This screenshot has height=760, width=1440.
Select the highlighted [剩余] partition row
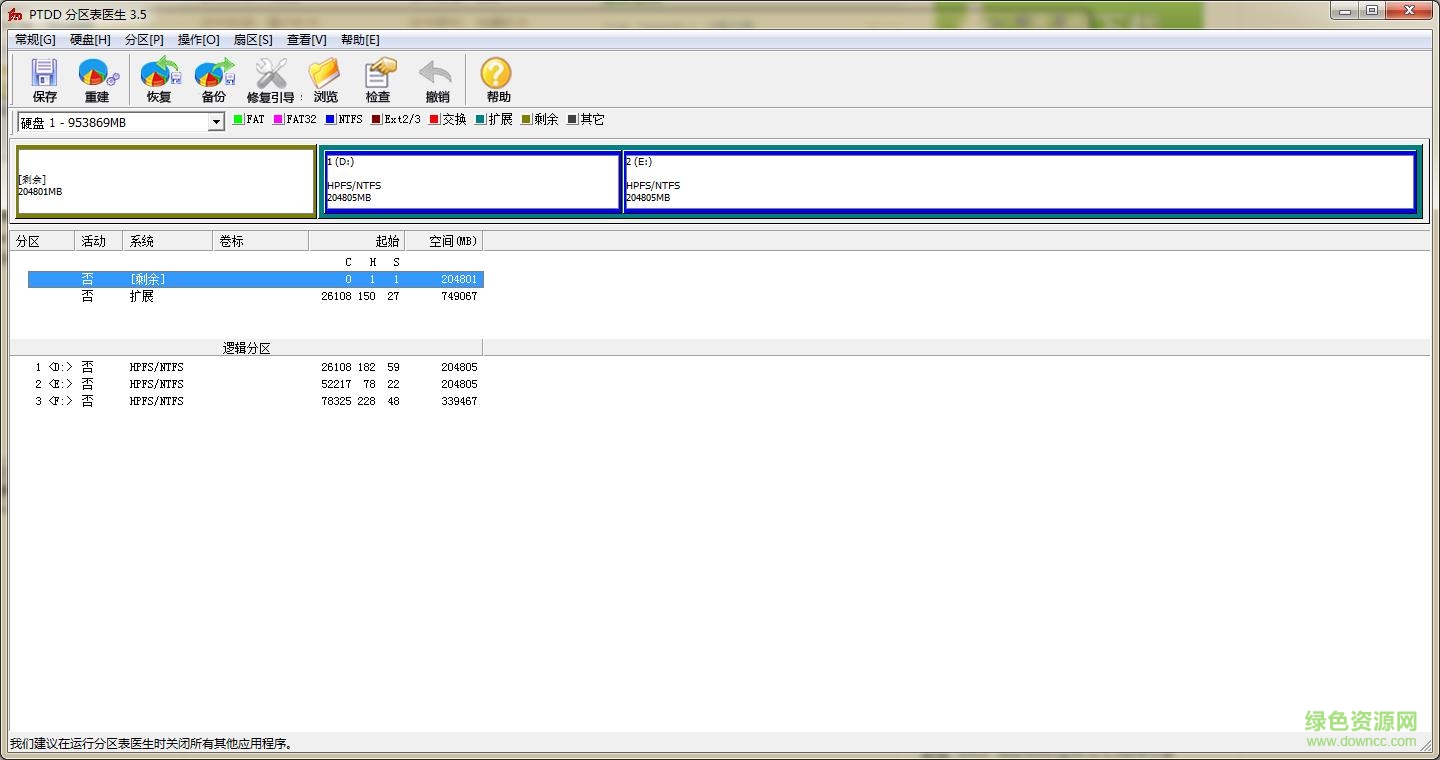[x=256, y=279]
